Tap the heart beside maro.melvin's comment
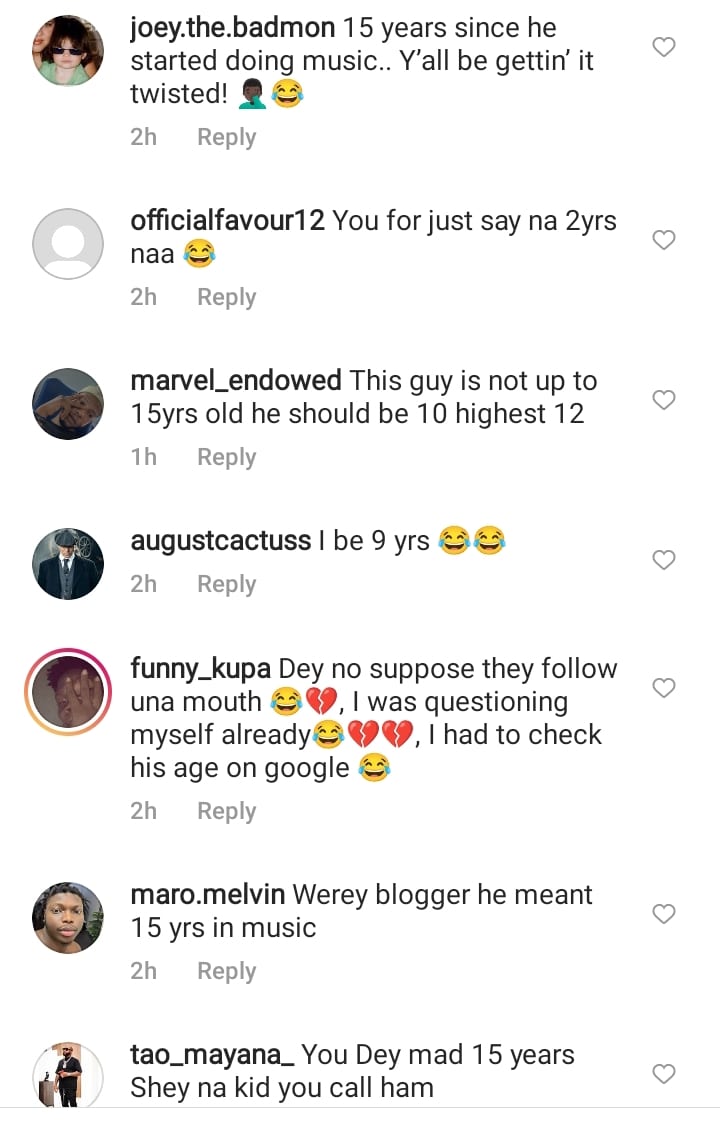720x1121 pixels. 664,914
